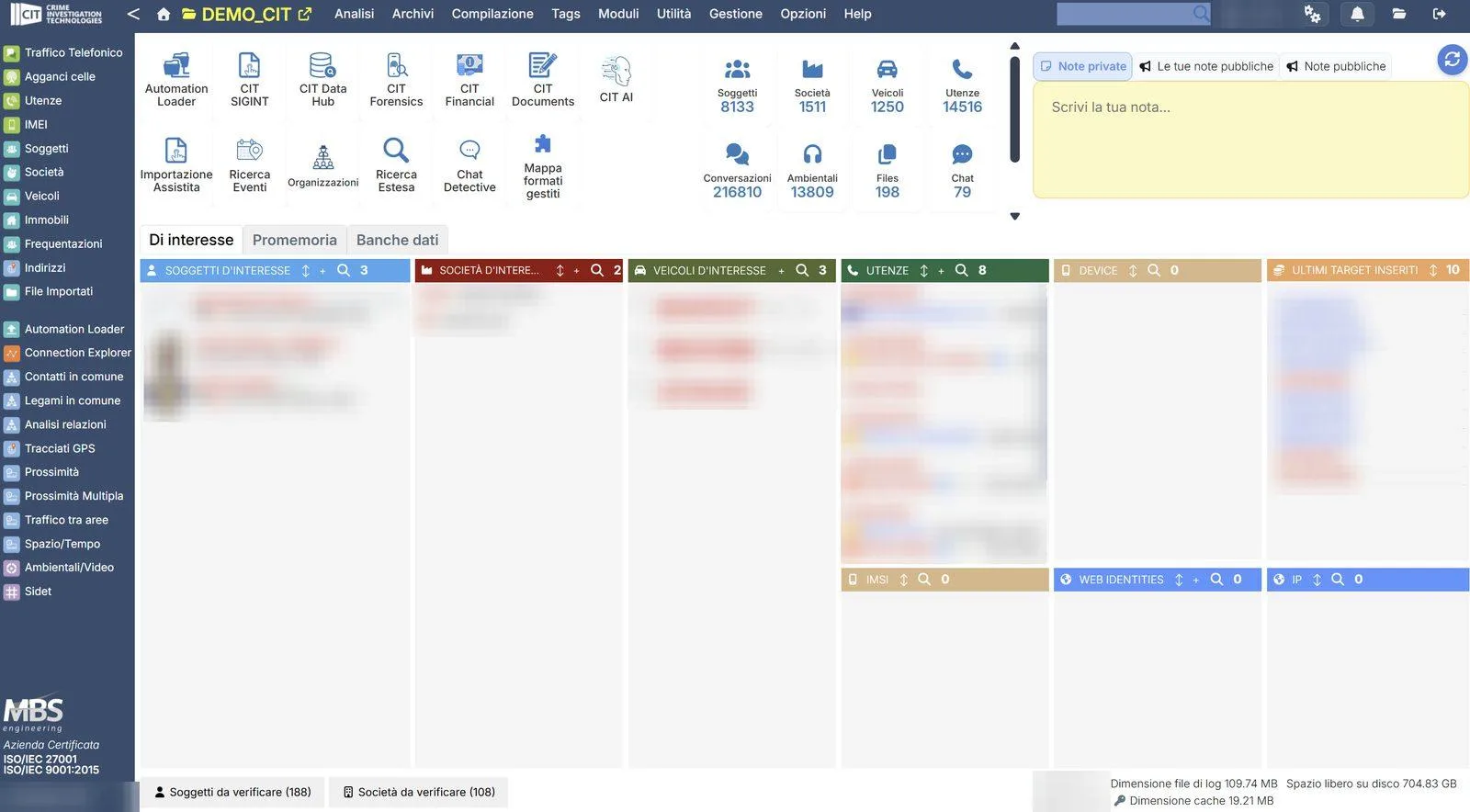Image resolution: width=1470 pixels, height=812 pixels.
Task: Go to home icon in header
Action: 164,14
